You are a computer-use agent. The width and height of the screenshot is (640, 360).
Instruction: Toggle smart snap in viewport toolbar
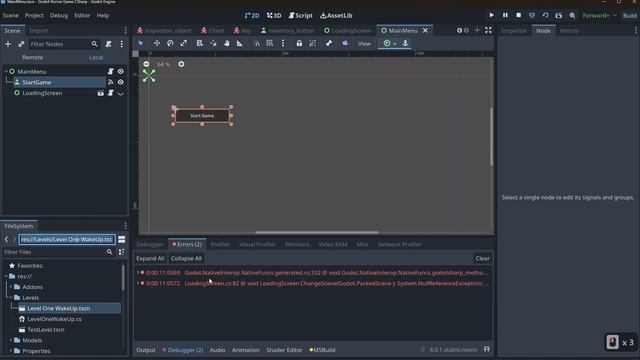(256, 43)
